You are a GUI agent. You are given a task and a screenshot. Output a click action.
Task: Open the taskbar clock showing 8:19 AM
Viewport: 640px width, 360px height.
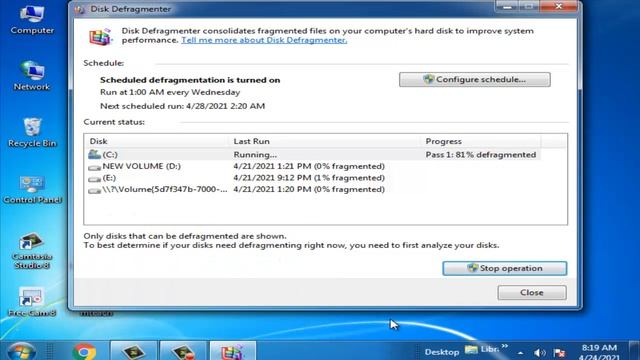tap(599, 352)
